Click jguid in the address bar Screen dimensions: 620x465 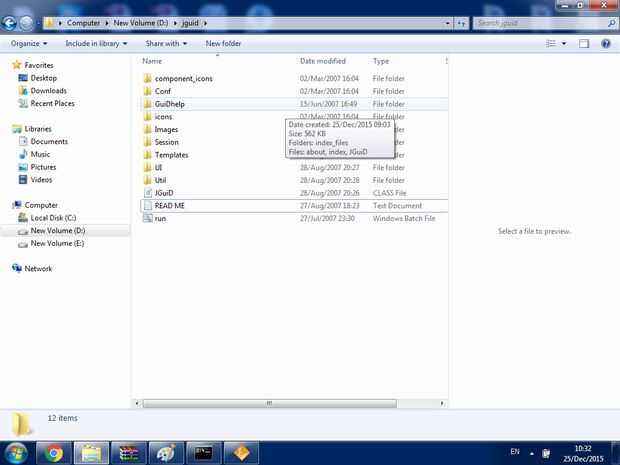point(190,23)
